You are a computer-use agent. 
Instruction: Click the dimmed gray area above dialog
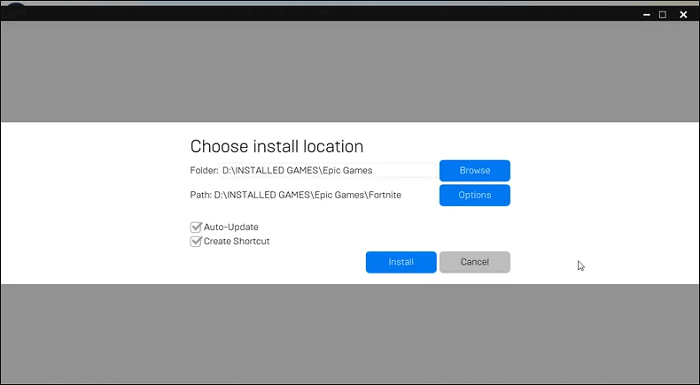(x=350, y=71)
